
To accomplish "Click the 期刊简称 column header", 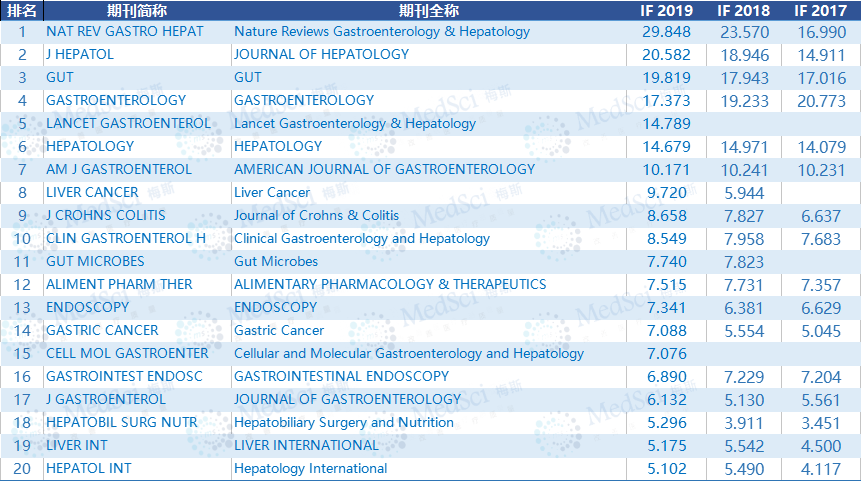I will tap(136, 10).
